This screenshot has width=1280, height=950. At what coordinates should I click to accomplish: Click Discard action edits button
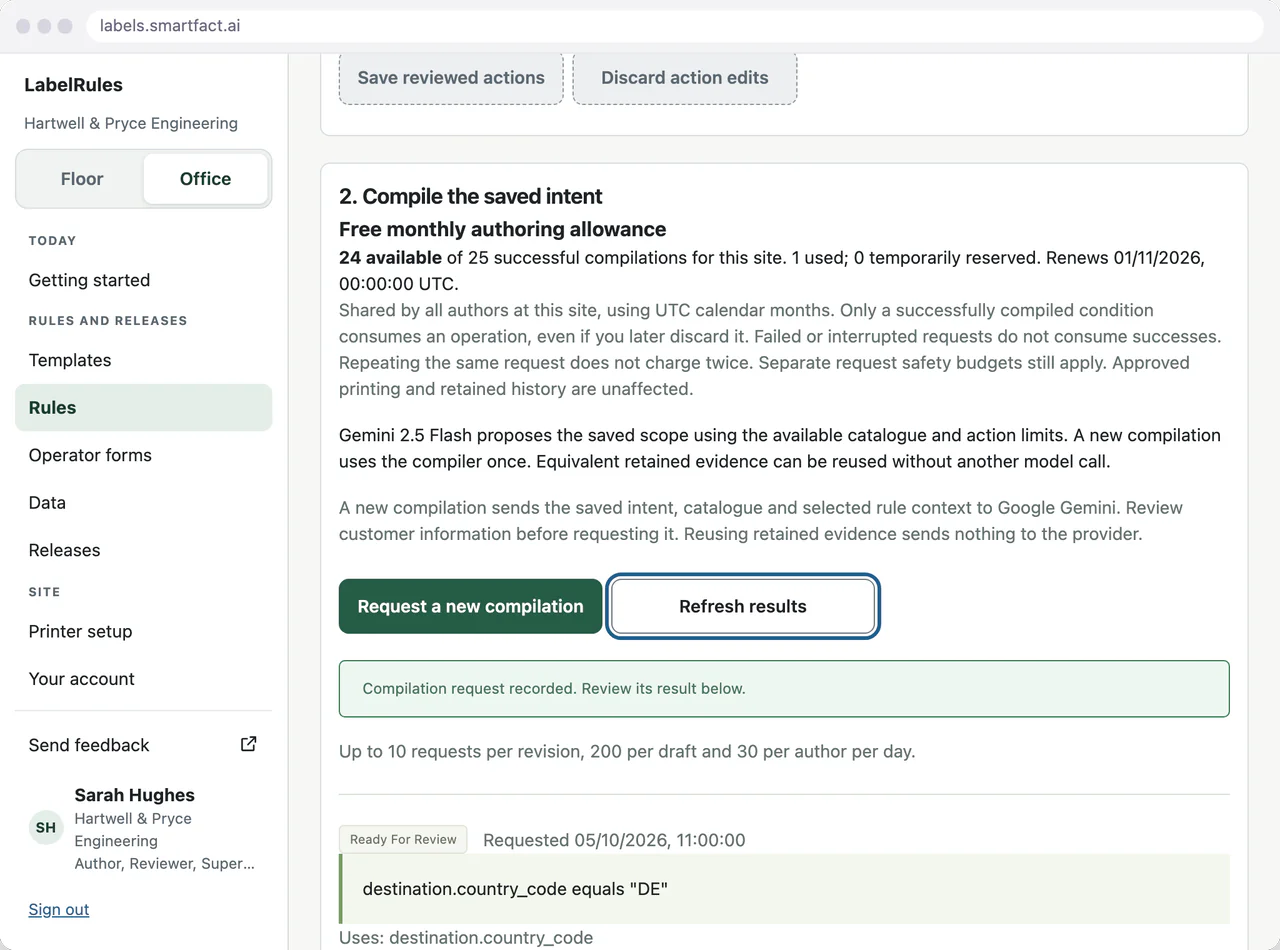tap(685, 77)
